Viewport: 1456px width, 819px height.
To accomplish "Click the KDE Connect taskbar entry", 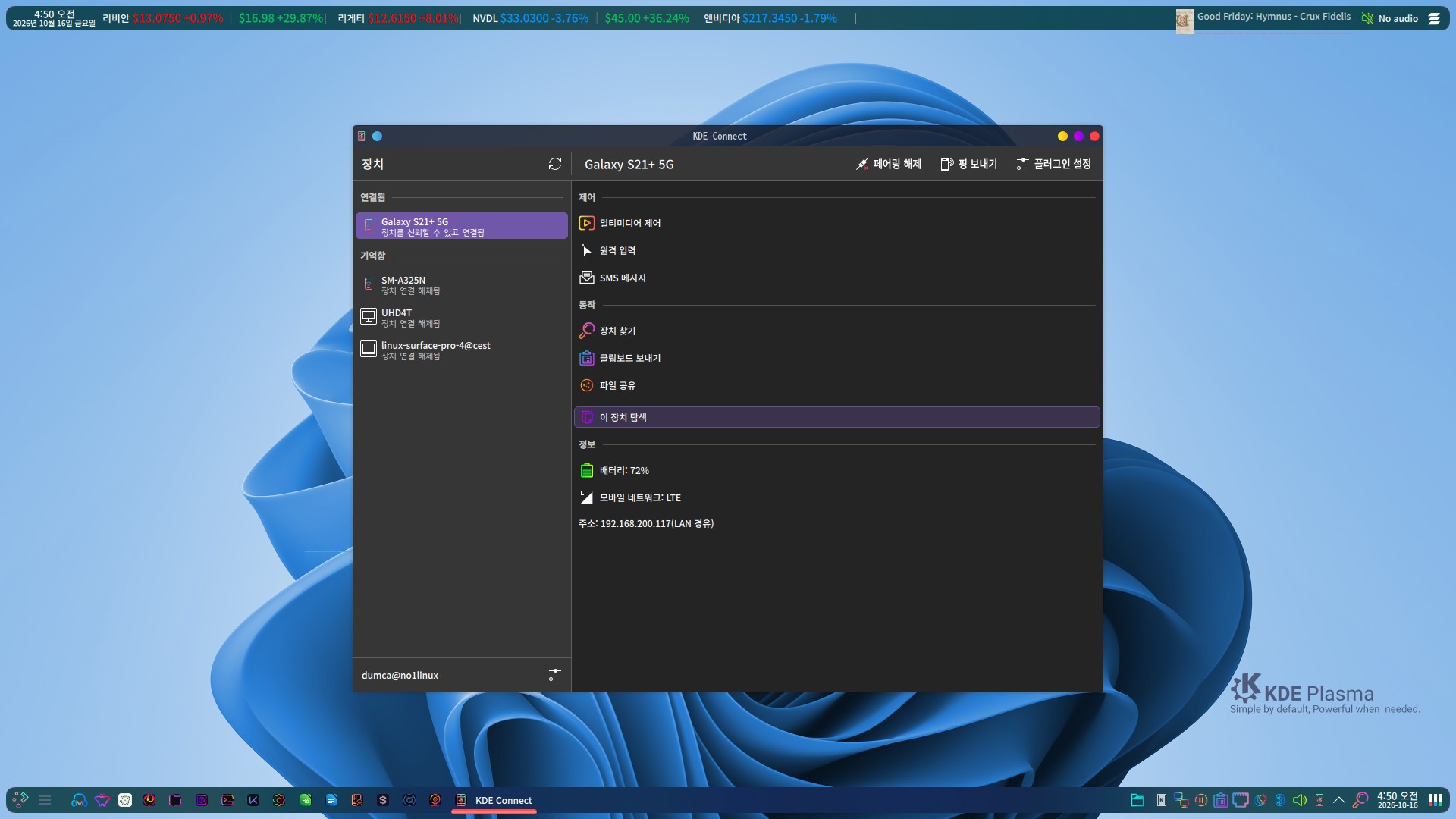I will click(494, 800).
